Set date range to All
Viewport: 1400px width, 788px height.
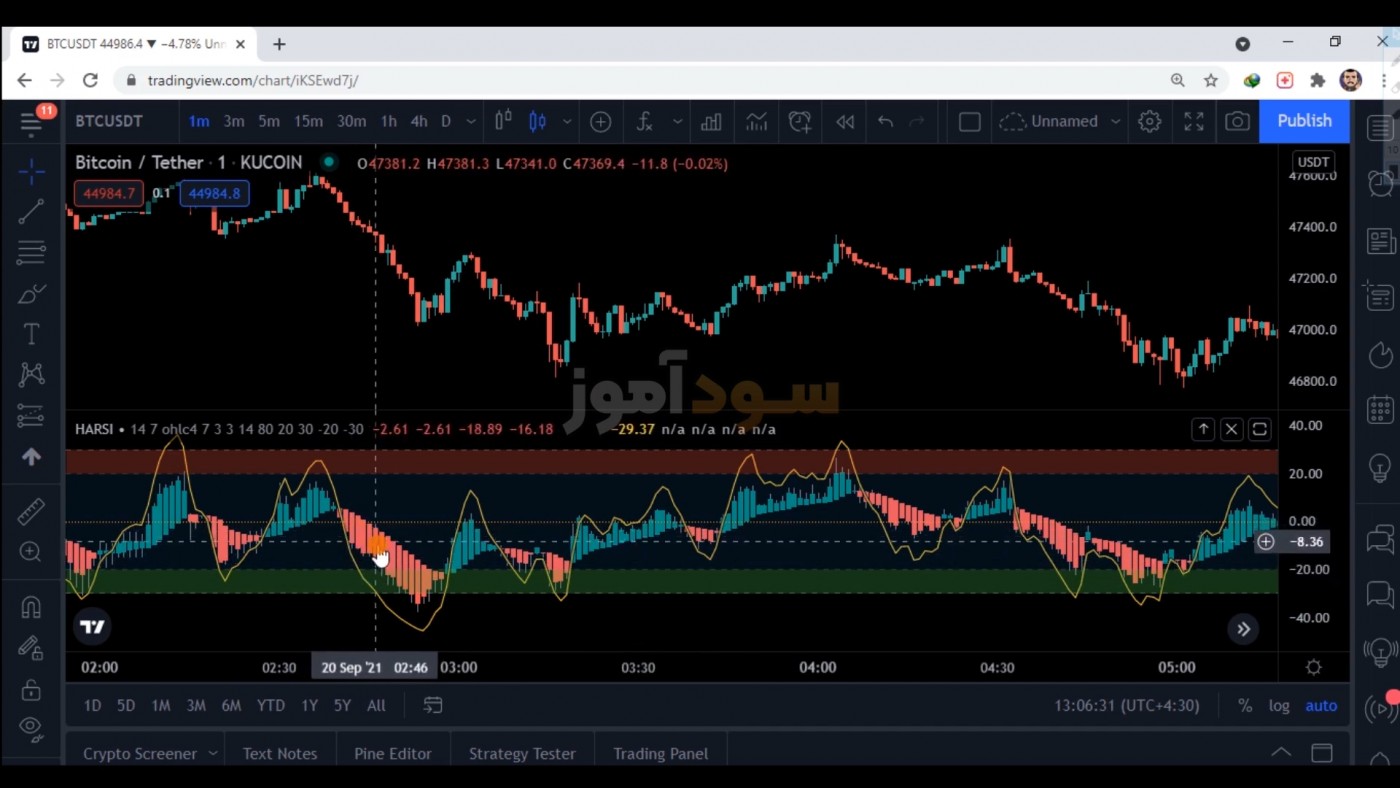(x=376, y=705)
